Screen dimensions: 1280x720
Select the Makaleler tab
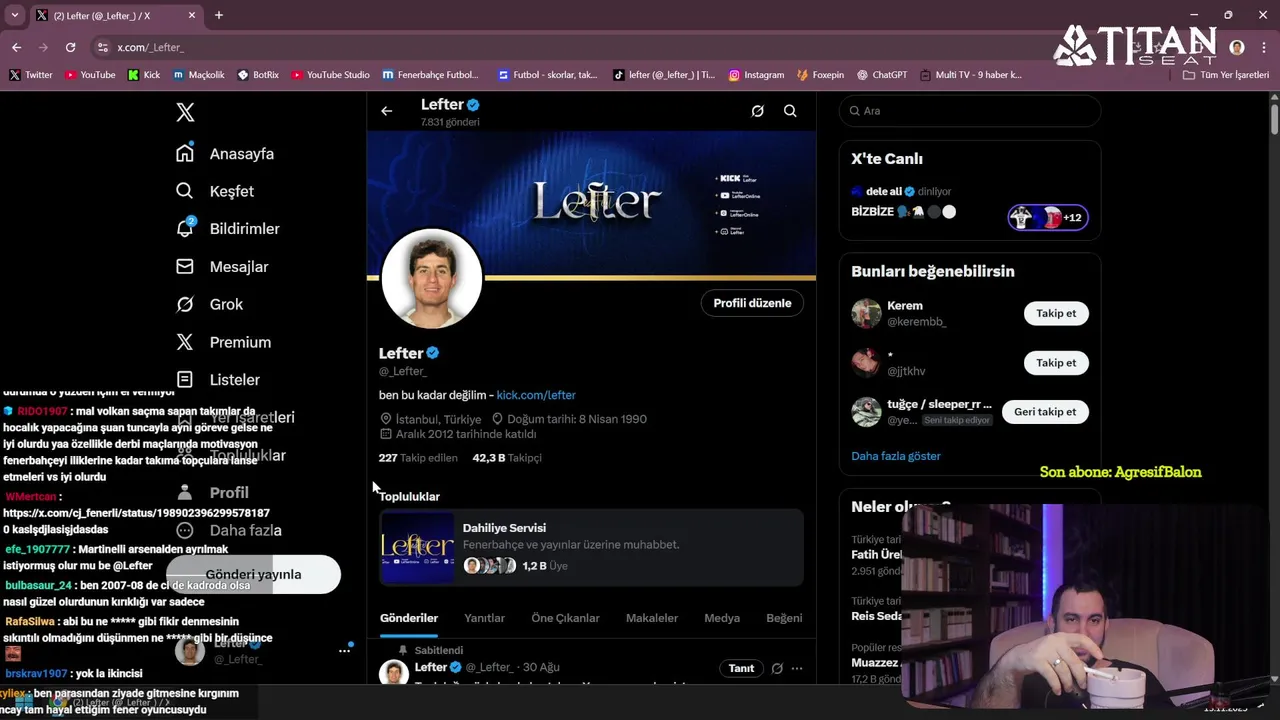point(652,618)
